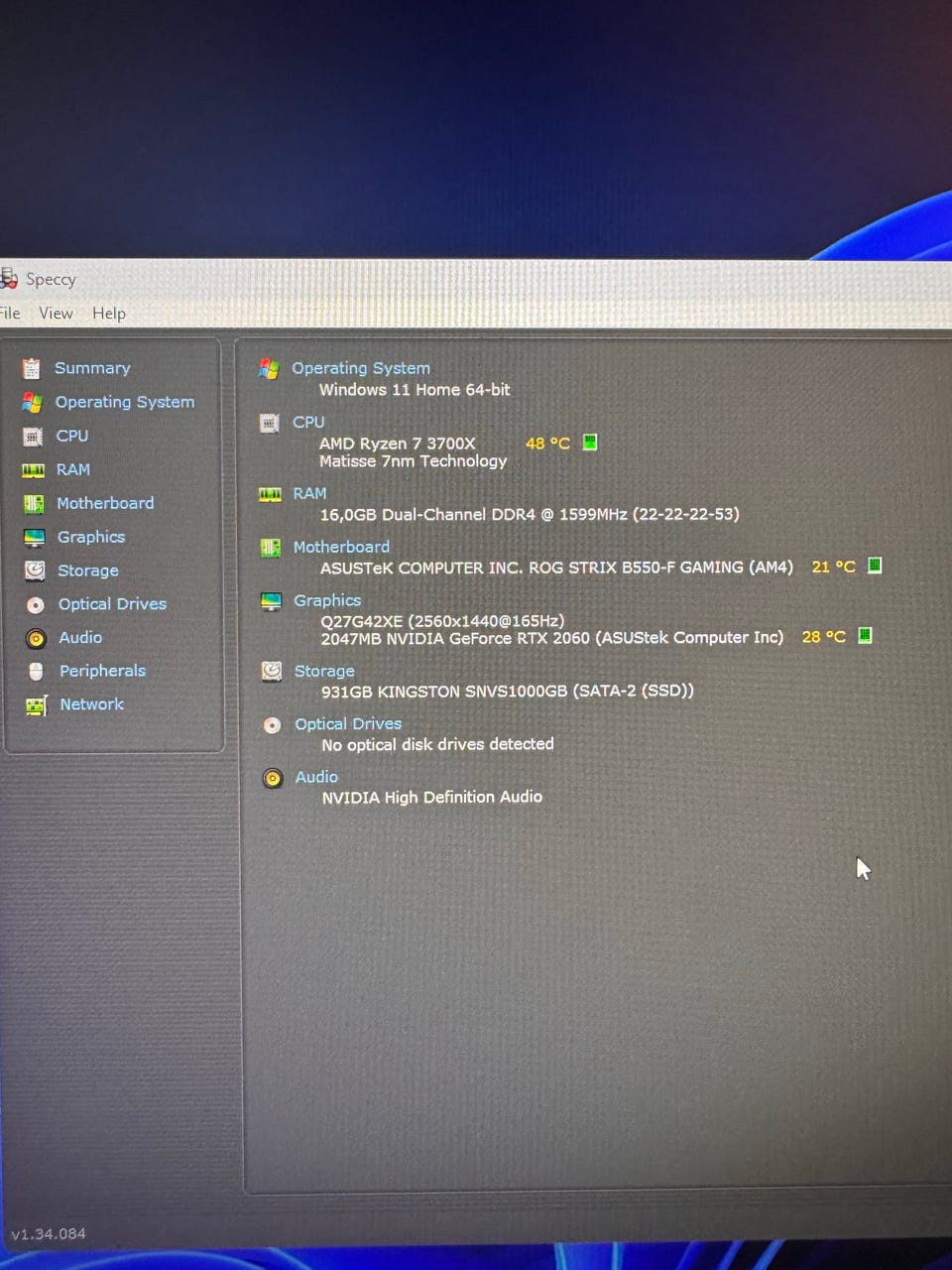Select Summary in the sidebar

click(x=92, y=368)
